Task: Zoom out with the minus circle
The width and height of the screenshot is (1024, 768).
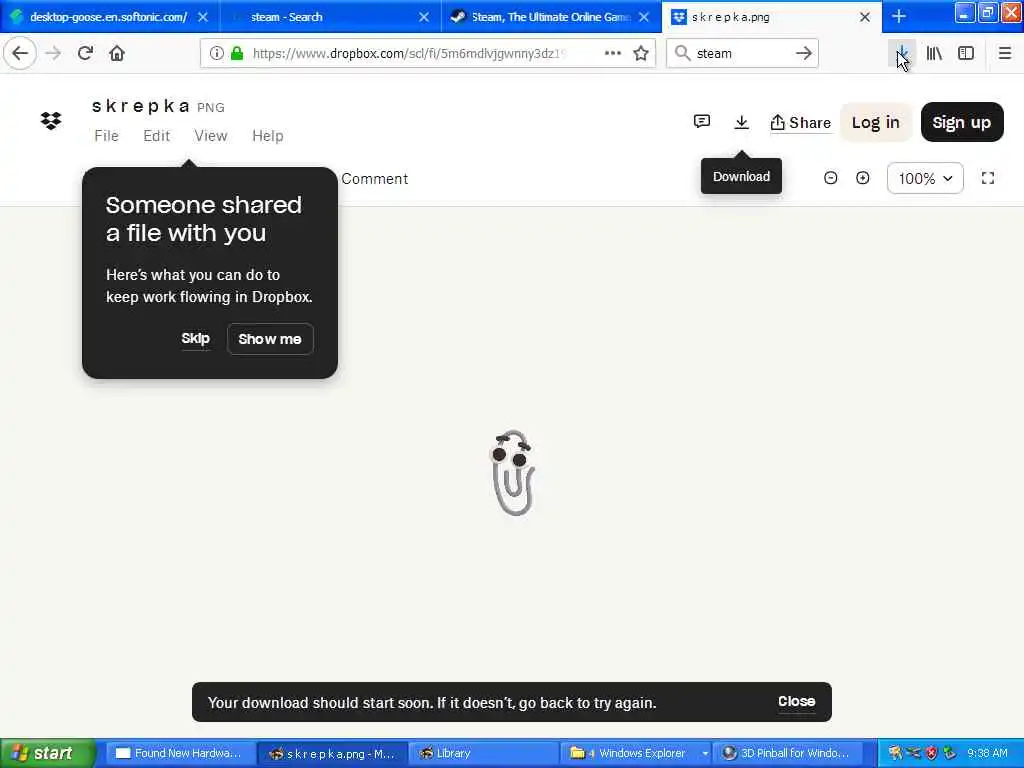Action: pyautogui.click(x=831, y=178)
